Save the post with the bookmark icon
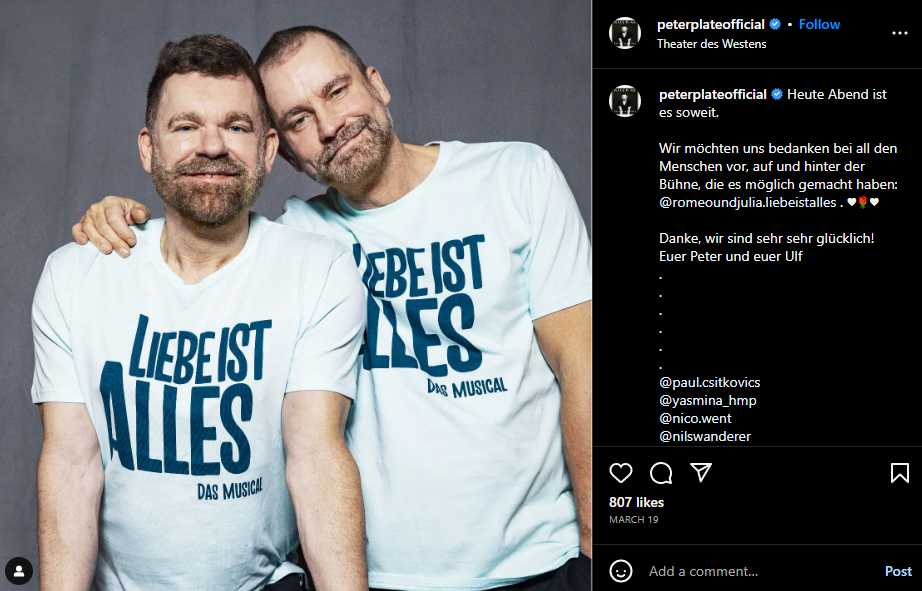922x591 pixels. point(900,473)
